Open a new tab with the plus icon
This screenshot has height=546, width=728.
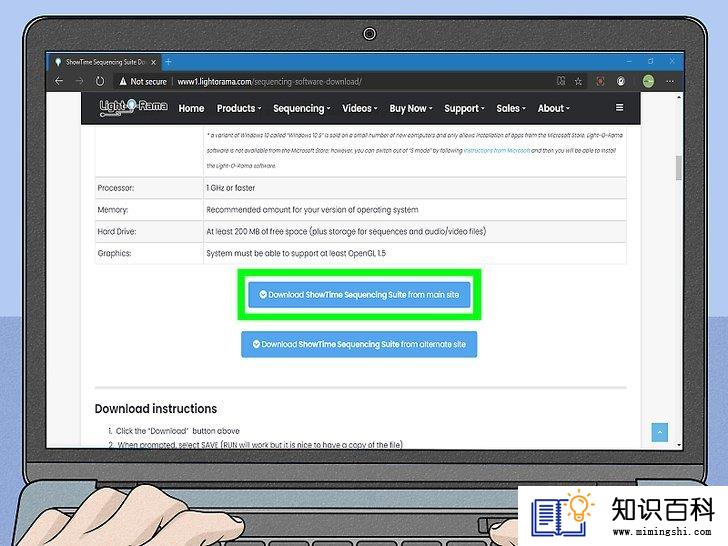[168, 62]
